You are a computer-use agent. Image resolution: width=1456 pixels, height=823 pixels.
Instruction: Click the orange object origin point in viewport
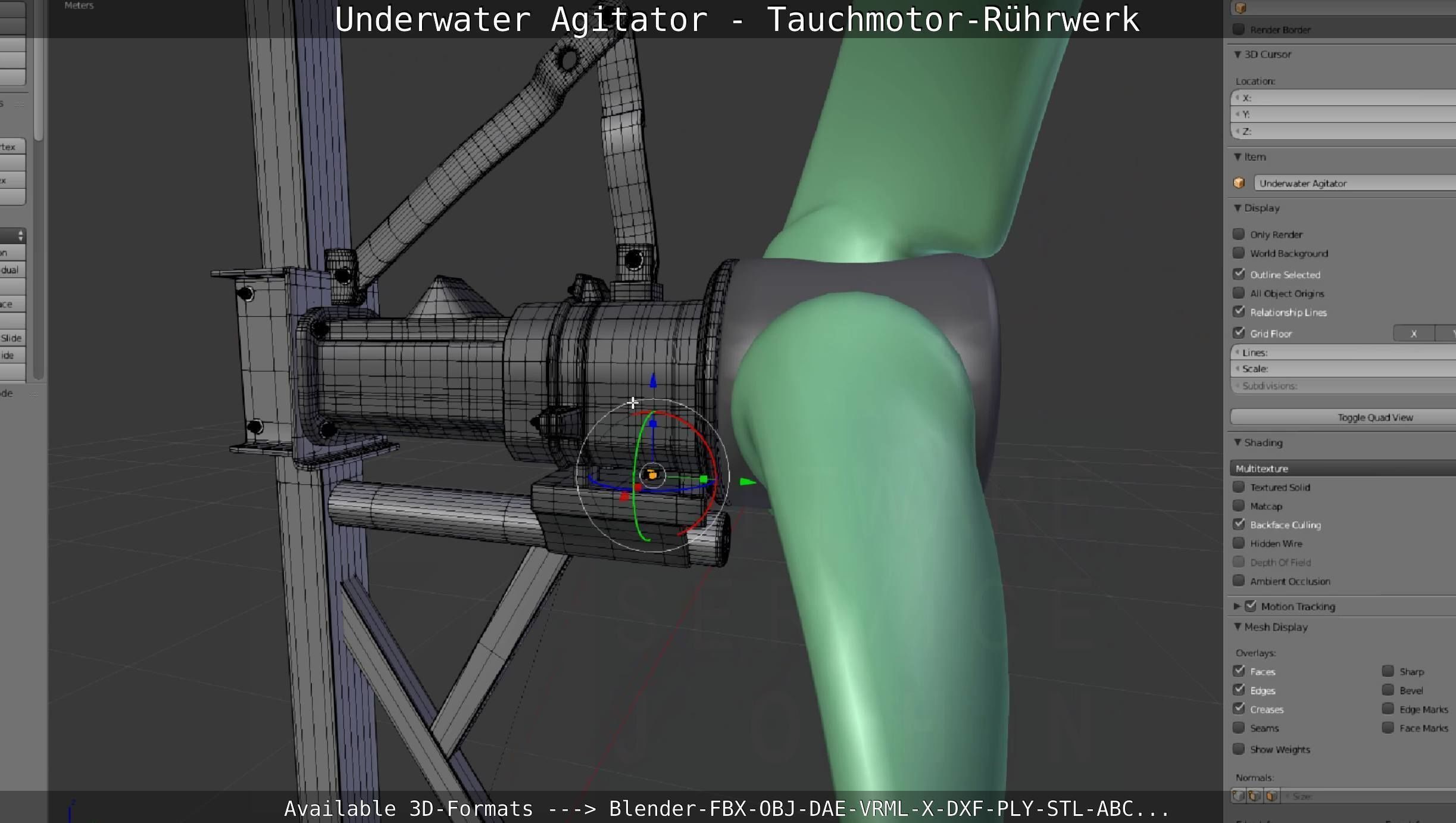point(652,475)
